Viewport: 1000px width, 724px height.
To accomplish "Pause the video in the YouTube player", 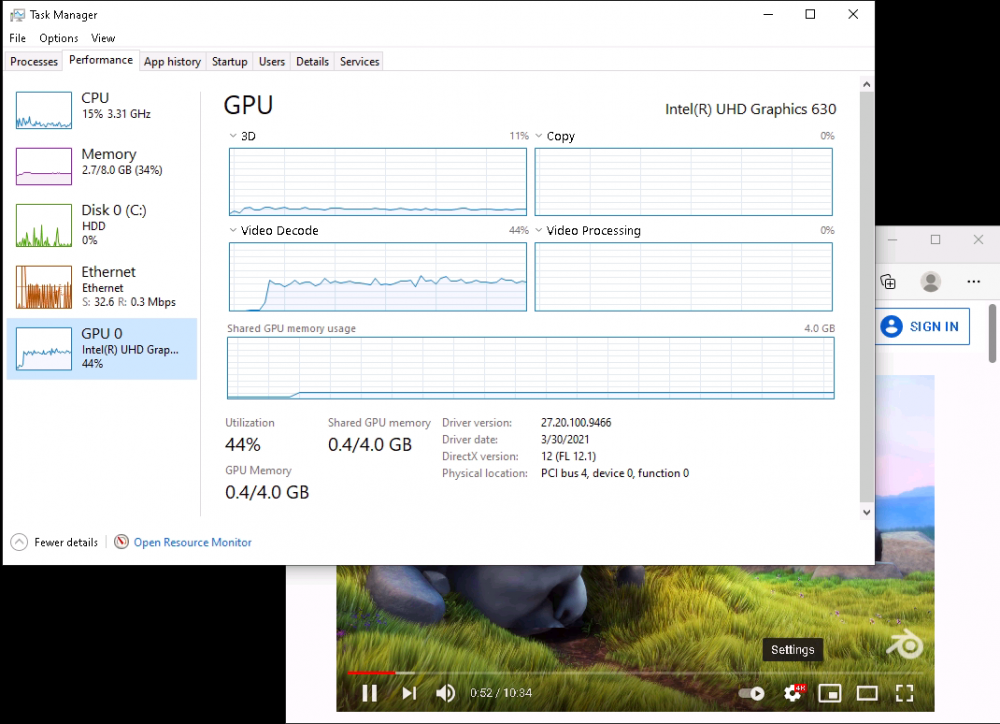I will [369, 693].
